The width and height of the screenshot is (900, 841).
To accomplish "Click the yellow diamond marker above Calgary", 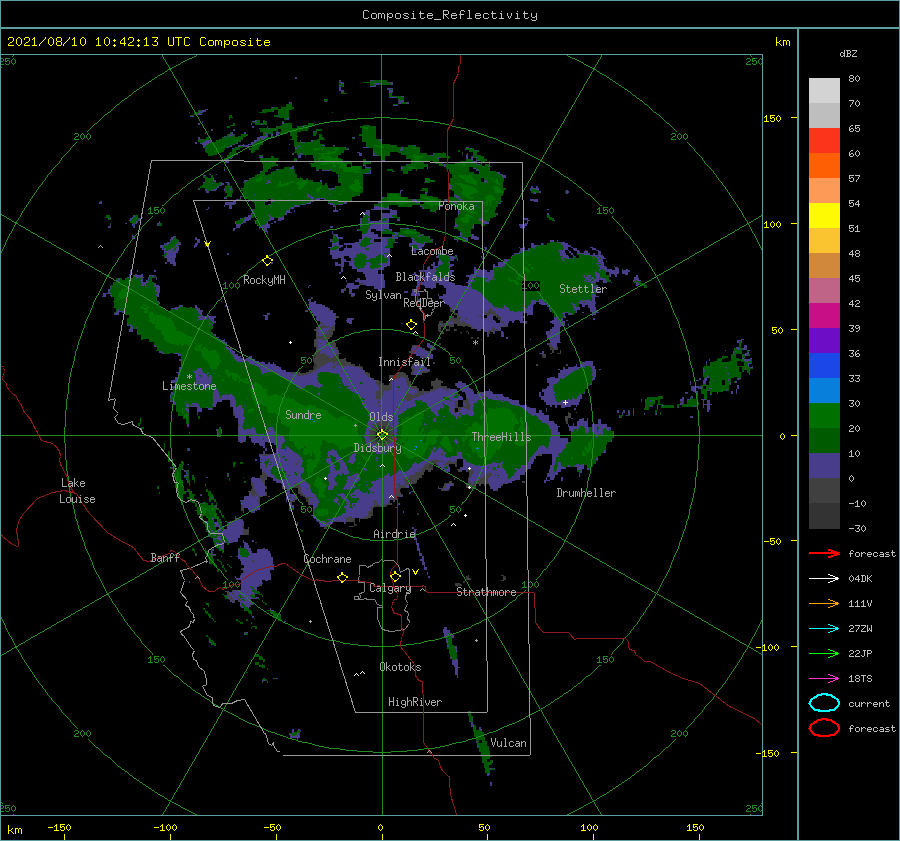I will (395, 576).
